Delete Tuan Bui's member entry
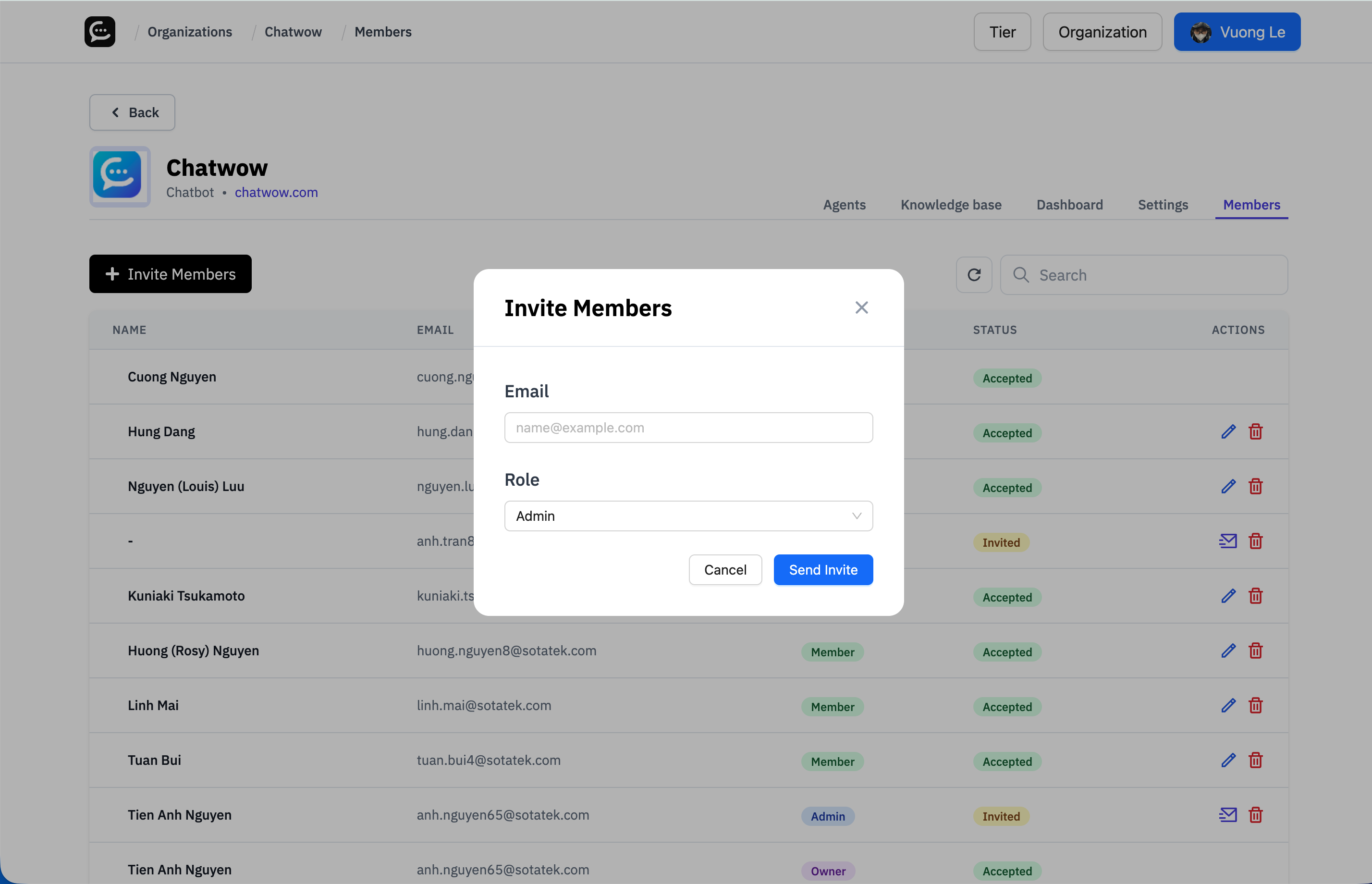Image resolution: width=1372 pixels, height=884 pixels. (x=1256, y=760)
